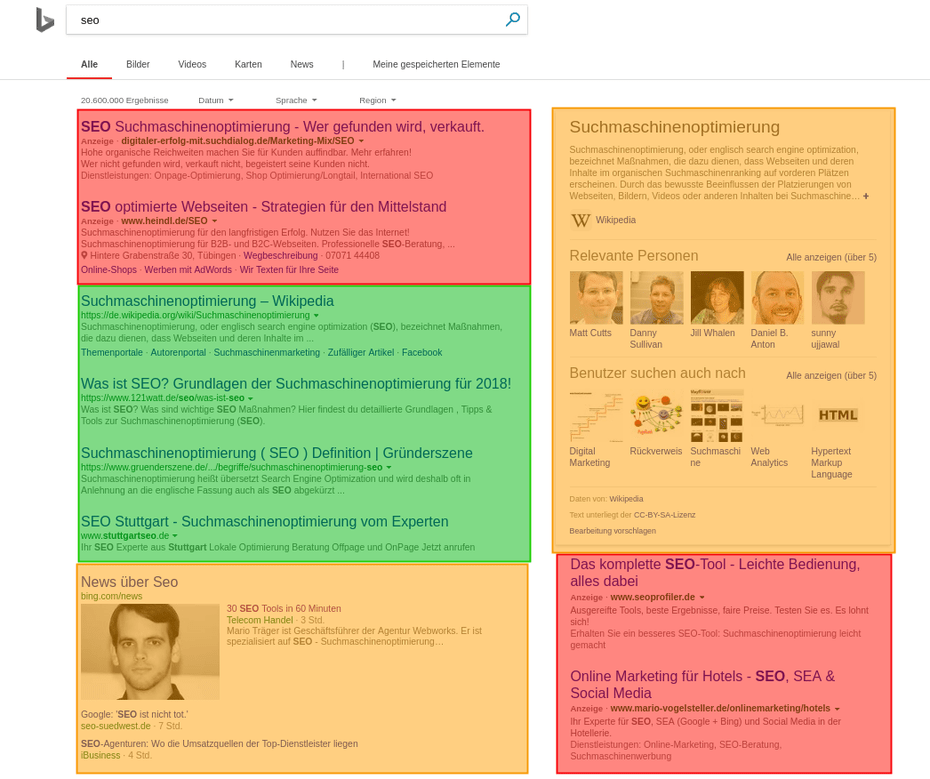
Task: Click the Bing logo icon
Action: tap(44, 20)
